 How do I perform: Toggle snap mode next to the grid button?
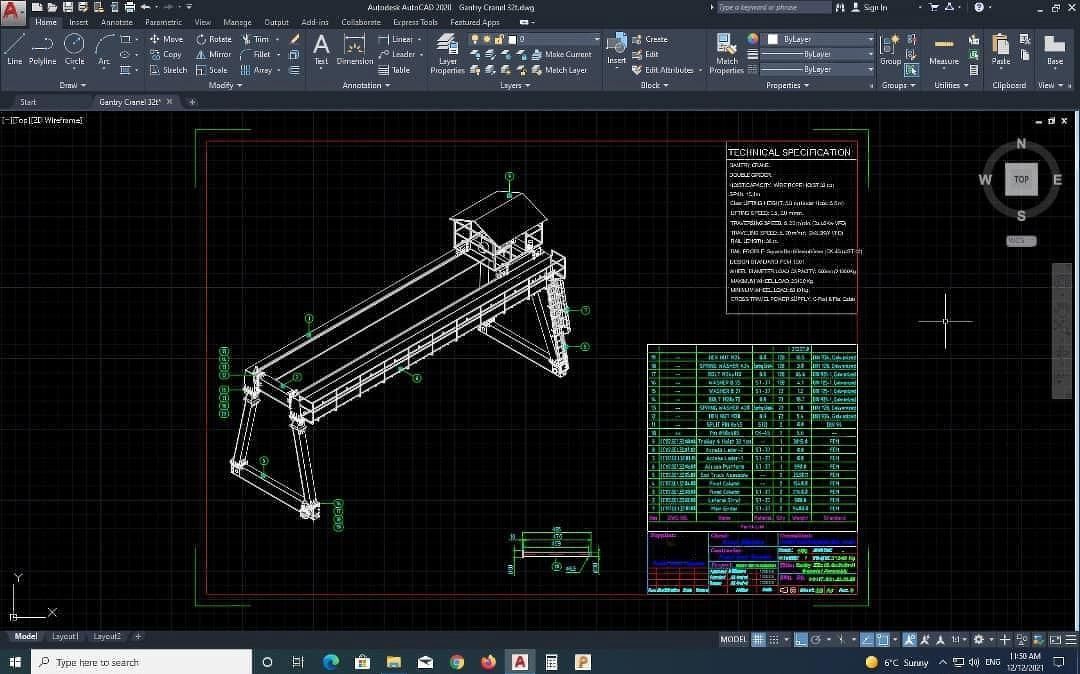pyautogui.click(x=773, y=640)
